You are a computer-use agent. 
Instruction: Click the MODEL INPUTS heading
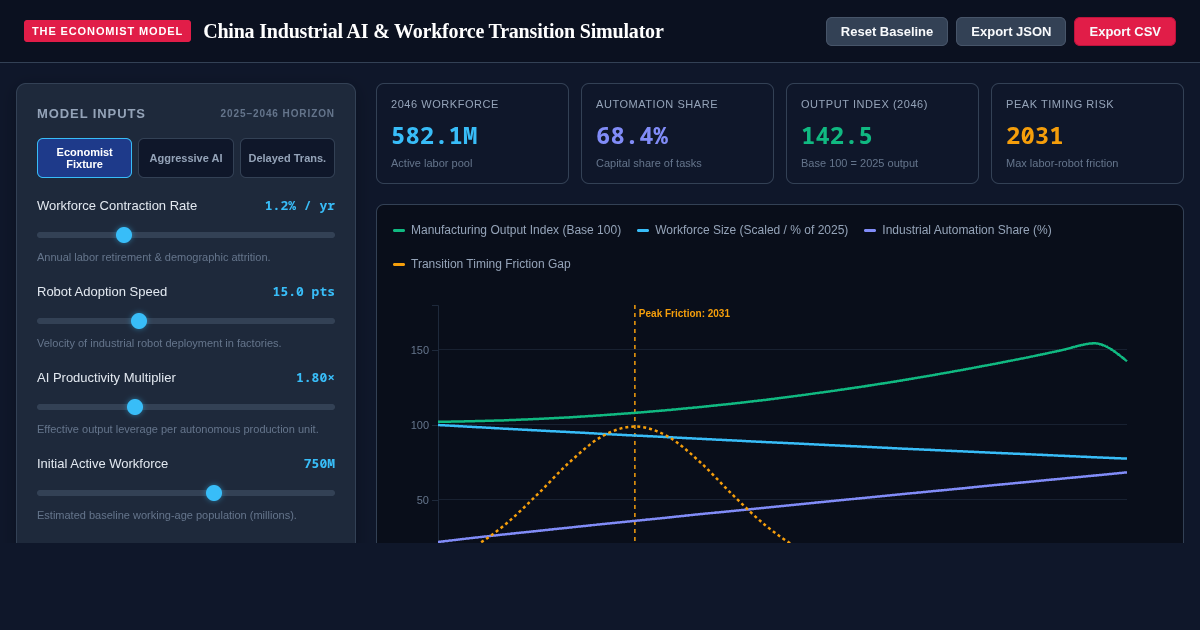(x=91, y=114)
